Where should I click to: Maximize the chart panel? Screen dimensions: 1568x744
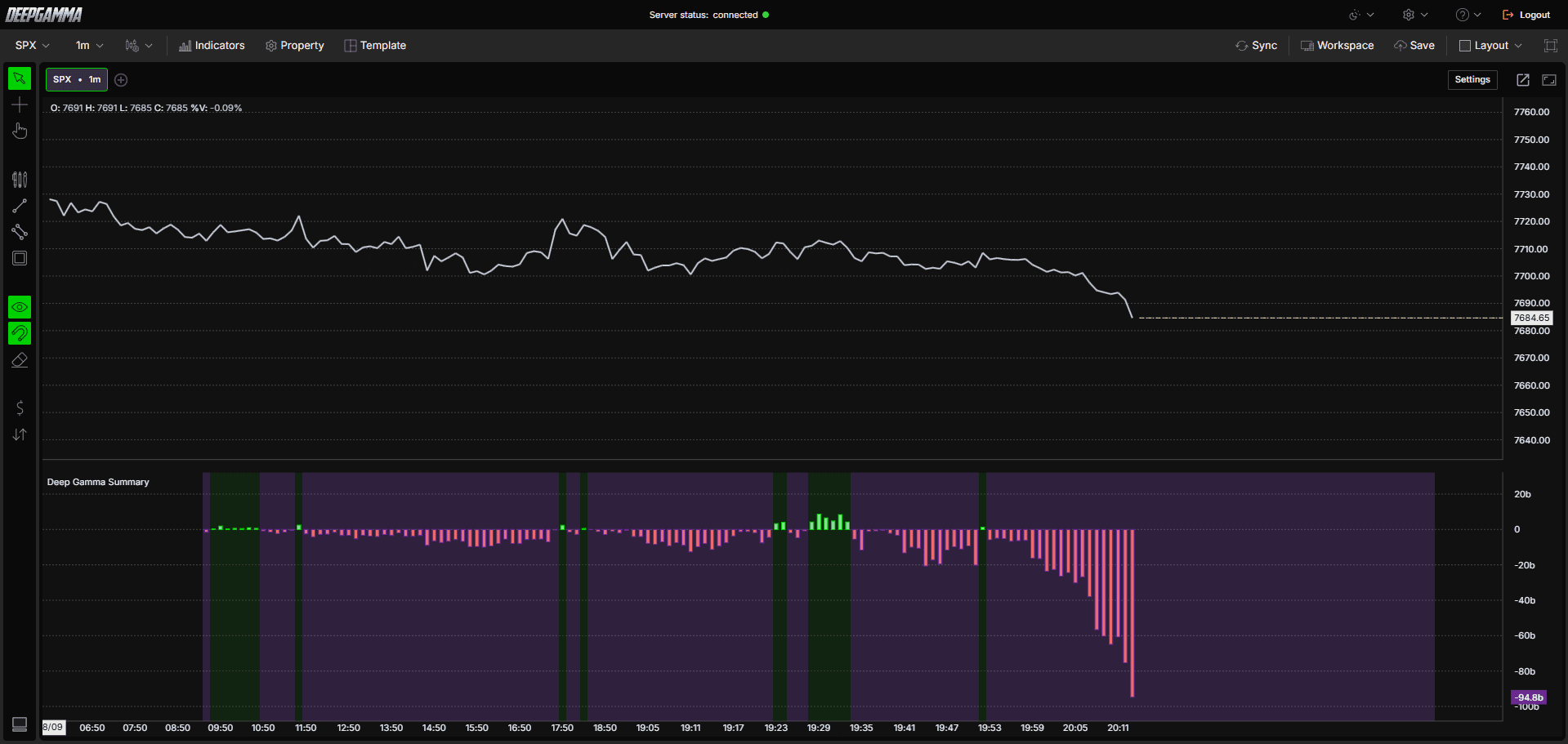[x=1549, y=79]
